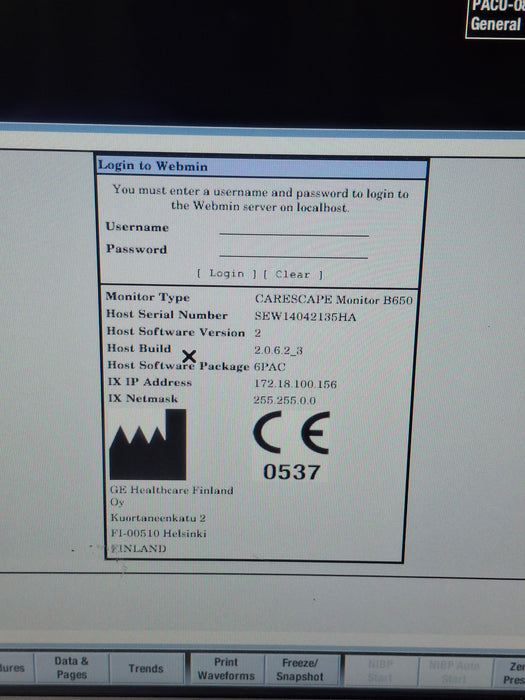Click the CE 0537 conformity mark

point(292,446)
